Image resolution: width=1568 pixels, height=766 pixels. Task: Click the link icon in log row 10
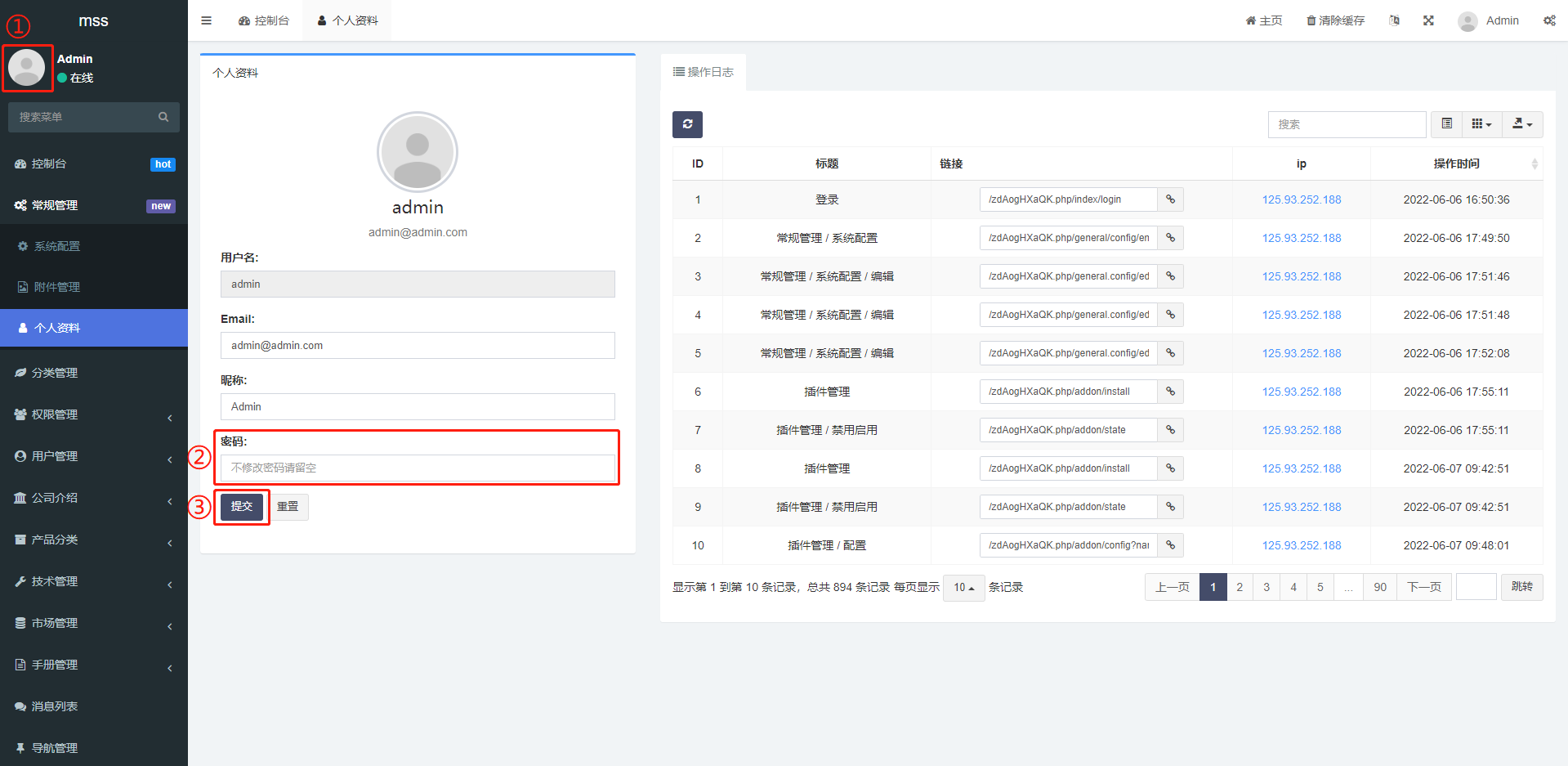(x=1170, y=545)
